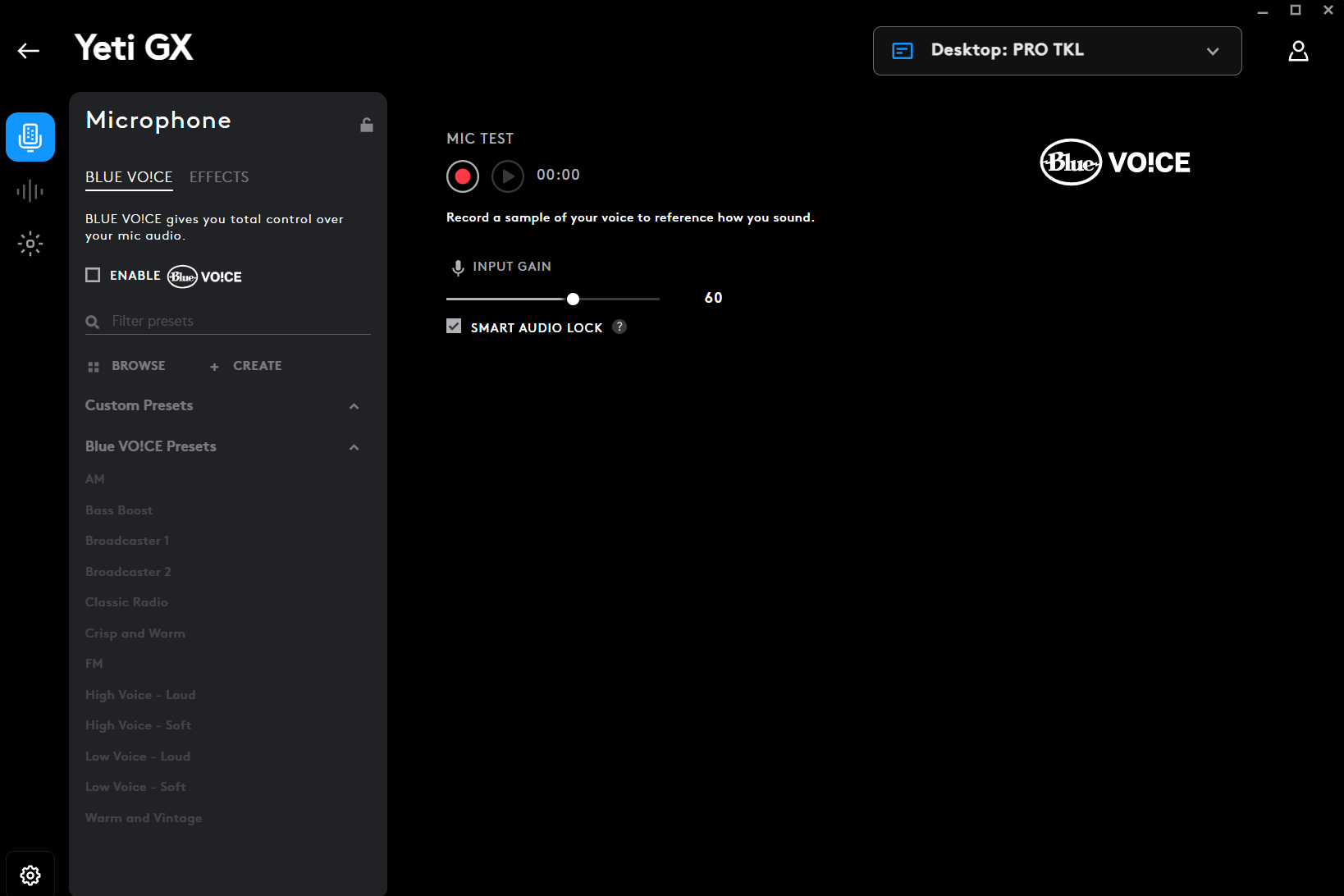Select the High Voice - Soft preset
Screen dimensions: 1344x896
point(138,725)
